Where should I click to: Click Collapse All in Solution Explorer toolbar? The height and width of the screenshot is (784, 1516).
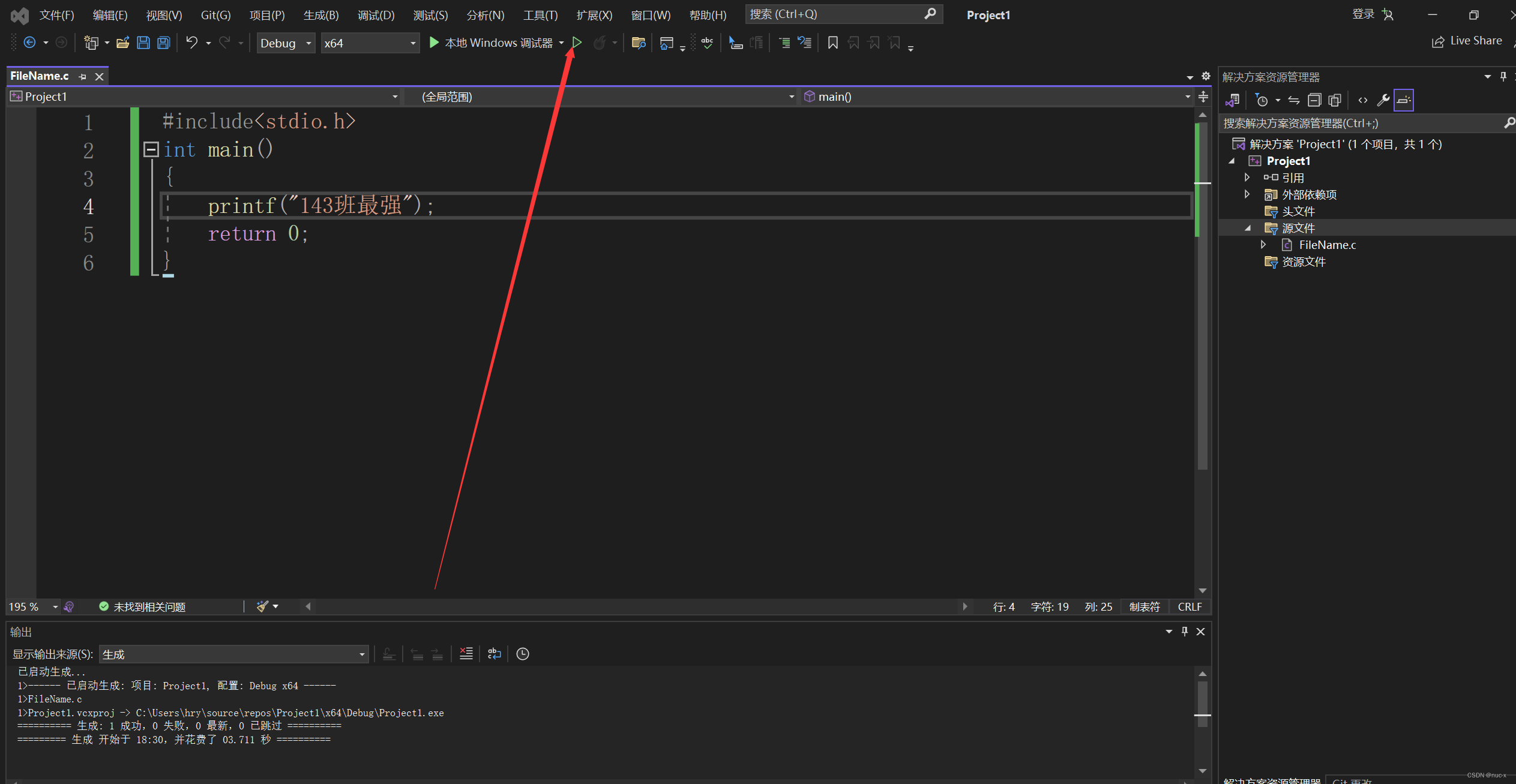click(1314, 100)
